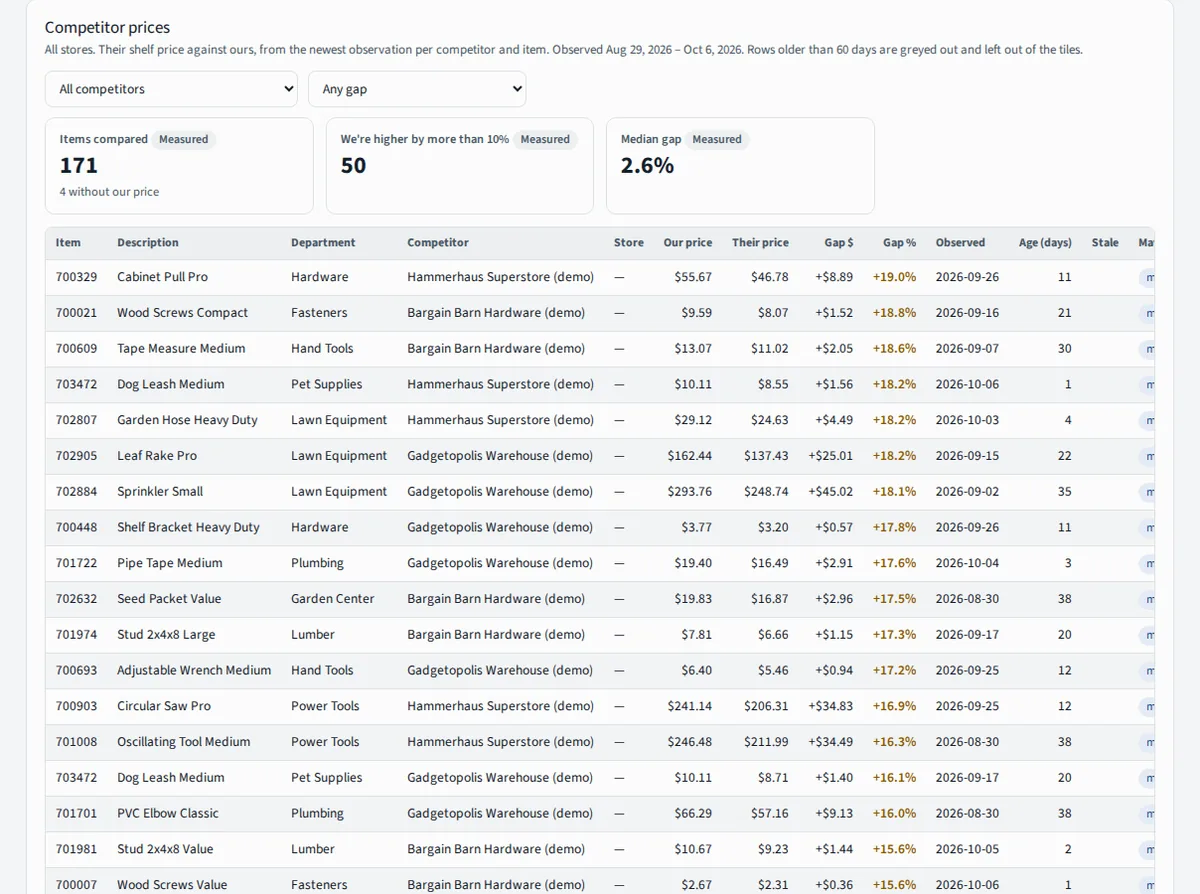Click the Gap % column header

pyautogui.click(x=900, y=243)
